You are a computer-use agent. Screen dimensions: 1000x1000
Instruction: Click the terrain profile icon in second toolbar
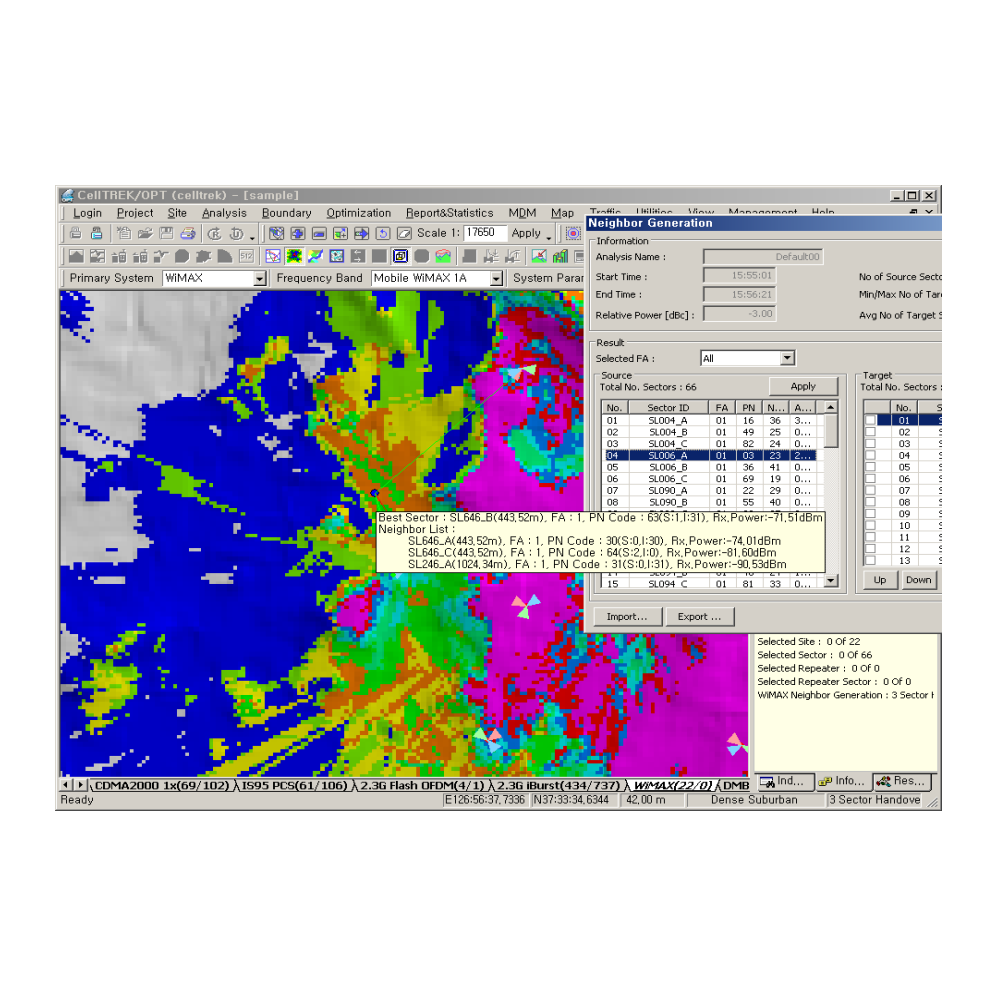[x=76, y=257]
